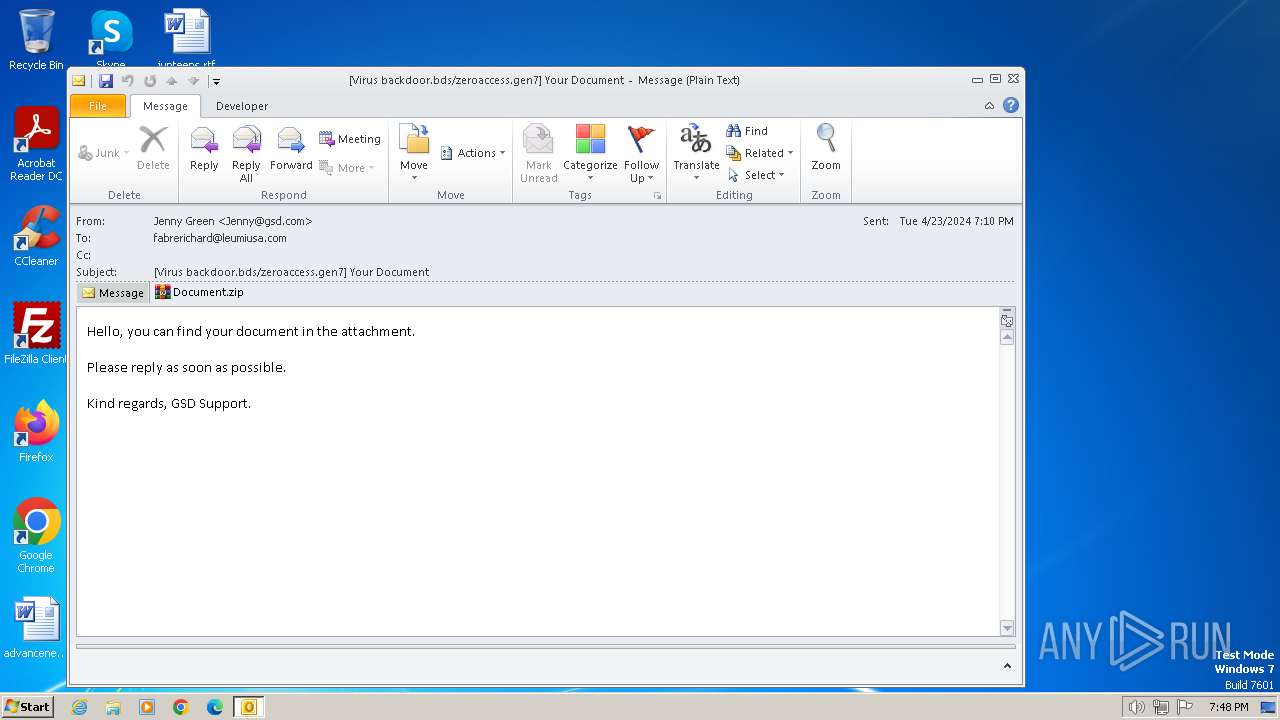
Task: Select the Acrobat Reader DC shortcut
Action: pos(36,144)
